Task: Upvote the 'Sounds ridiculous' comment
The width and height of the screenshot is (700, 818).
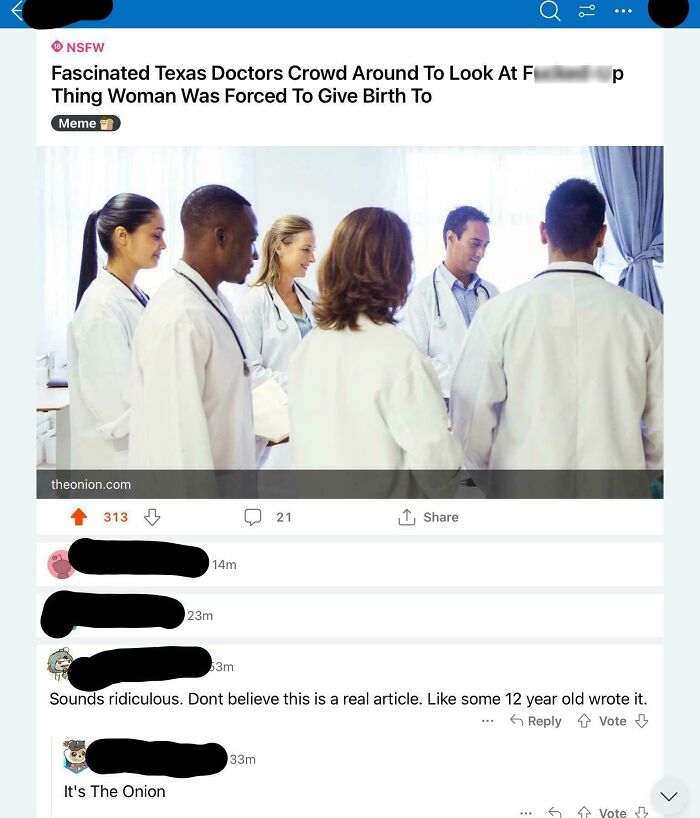Action: pyautogui.click(x=584, y=721)
